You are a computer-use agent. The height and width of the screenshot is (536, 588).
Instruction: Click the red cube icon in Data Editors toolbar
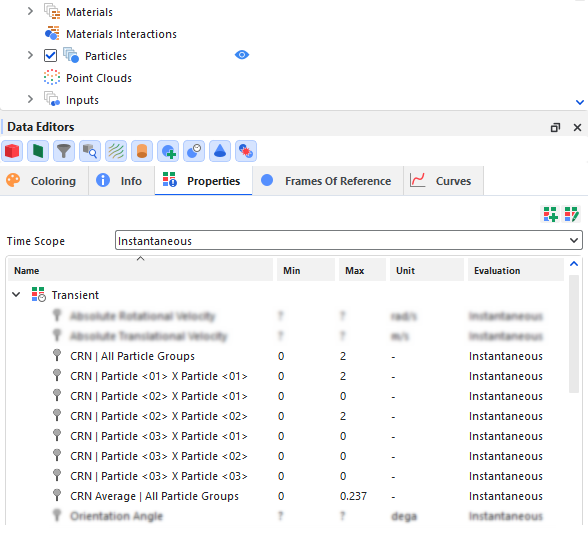coord(12,151)
